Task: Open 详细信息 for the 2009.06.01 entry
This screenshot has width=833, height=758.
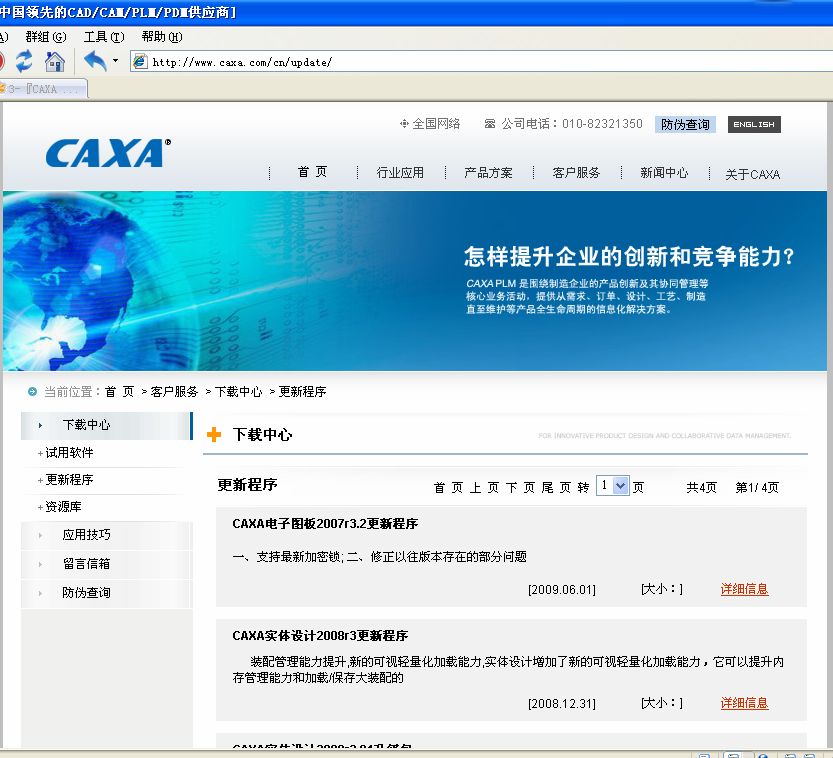Action: (744, 589)
